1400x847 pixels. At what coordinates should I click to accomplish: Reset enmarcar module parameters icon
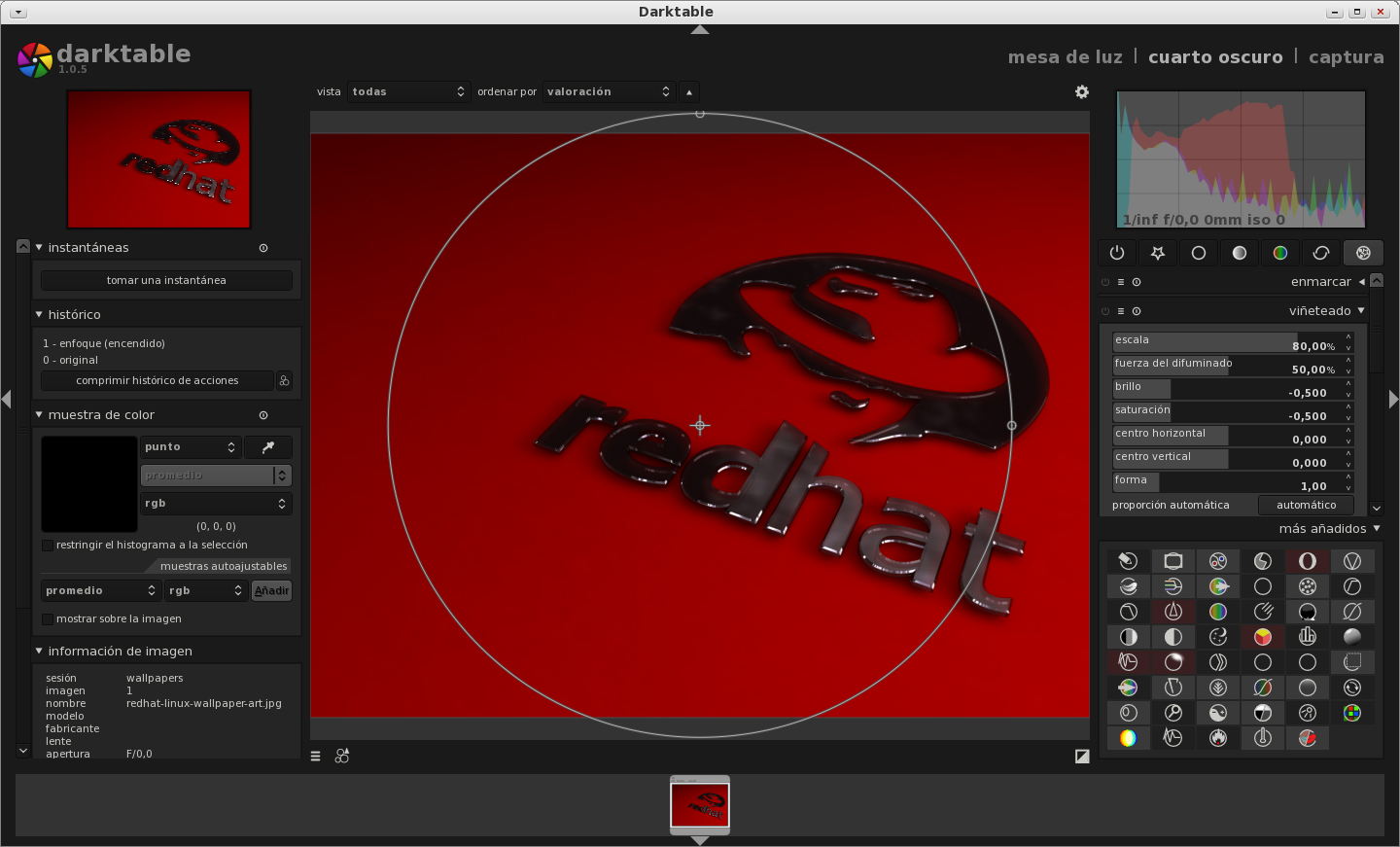(x=1137, y=282)
